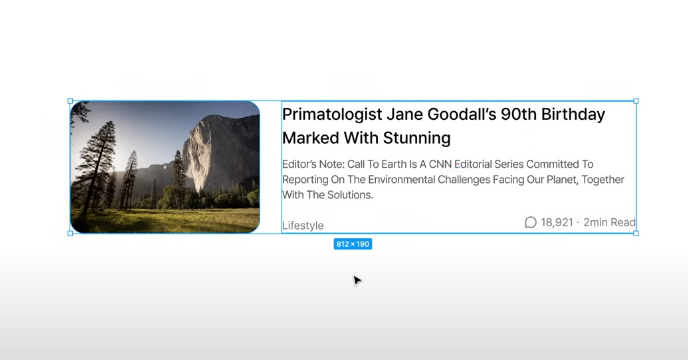Select the '2min Read' text
This screenshot has height=360, width=688.
pyautogui.click(x=609, y=223)
